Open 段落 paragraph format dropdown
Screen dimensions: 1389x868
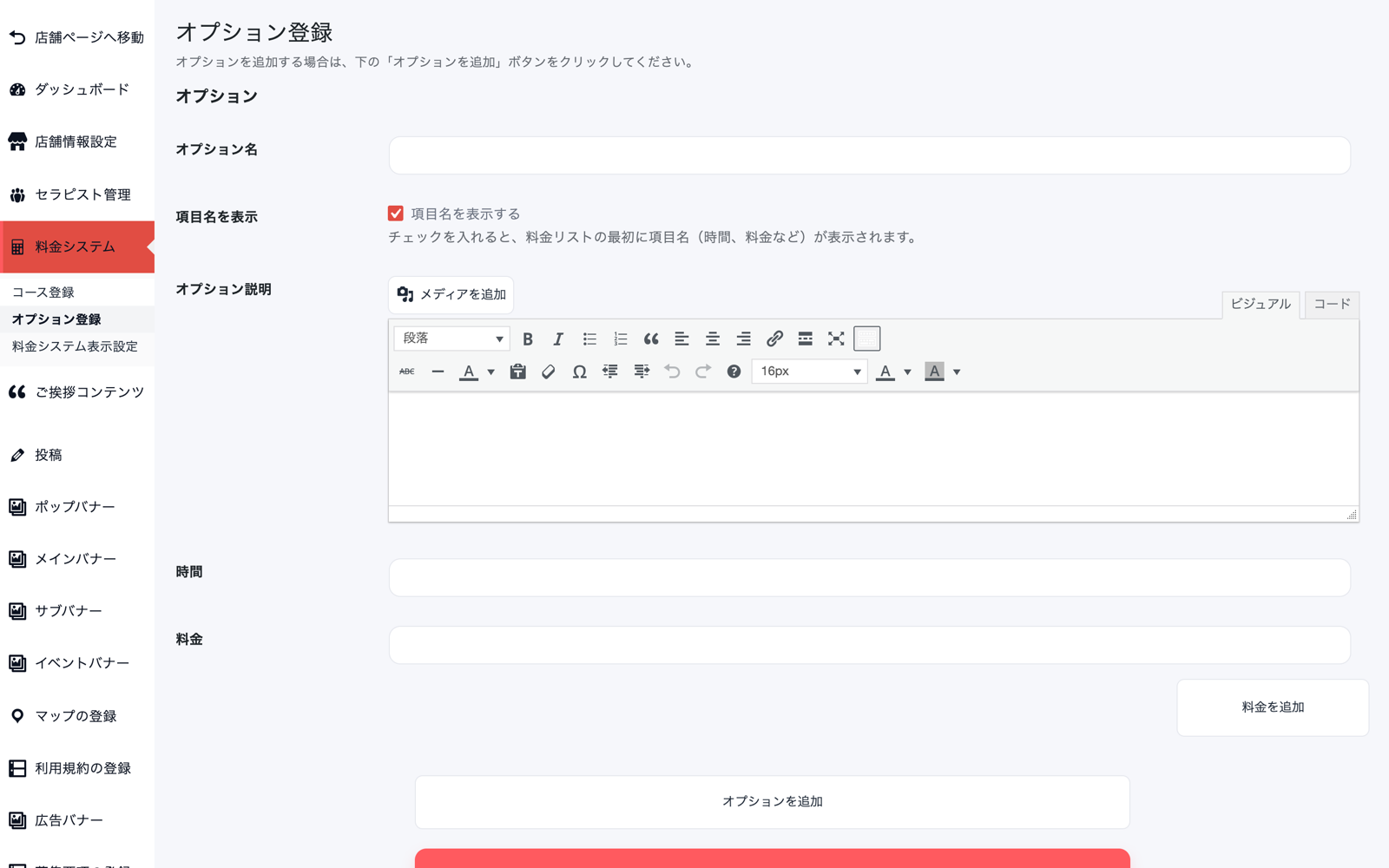pos(451,339)
